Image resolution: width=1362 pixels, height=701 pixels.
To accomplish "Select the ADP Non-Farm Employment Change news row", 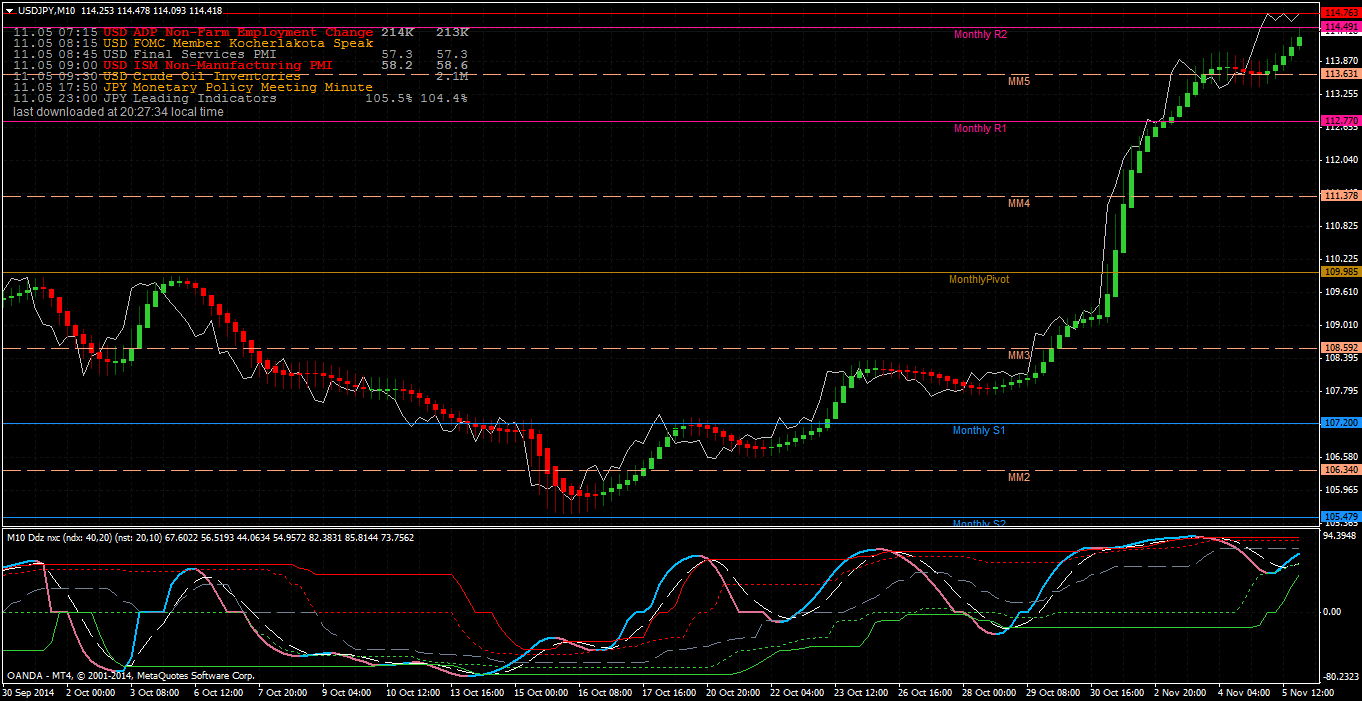I will (241, 33).
